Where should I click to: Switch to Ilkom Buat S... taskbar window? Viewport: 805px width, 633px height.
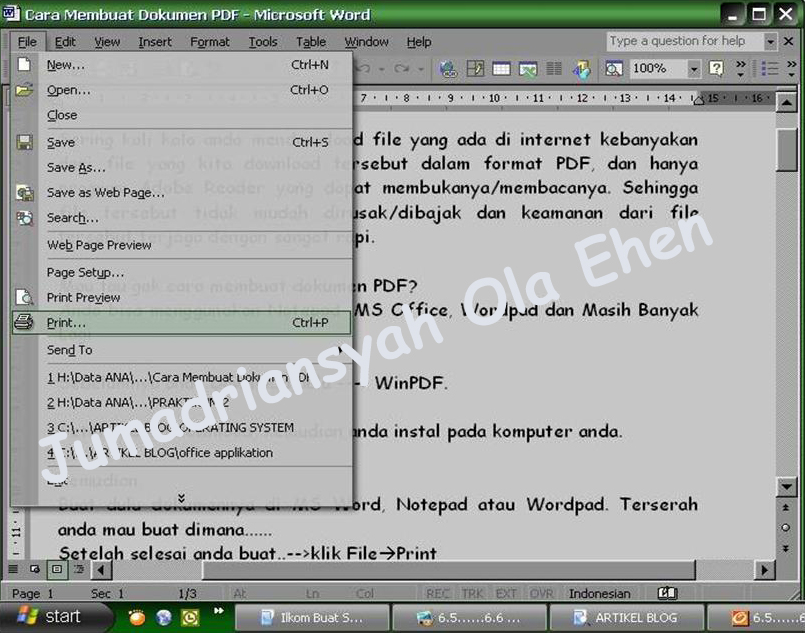[313, 618]
